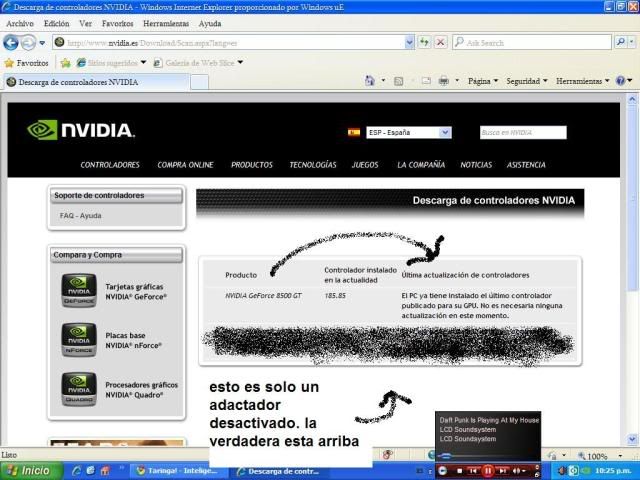
Task: Open the Favoritos star button
Action: click(26, 63)
